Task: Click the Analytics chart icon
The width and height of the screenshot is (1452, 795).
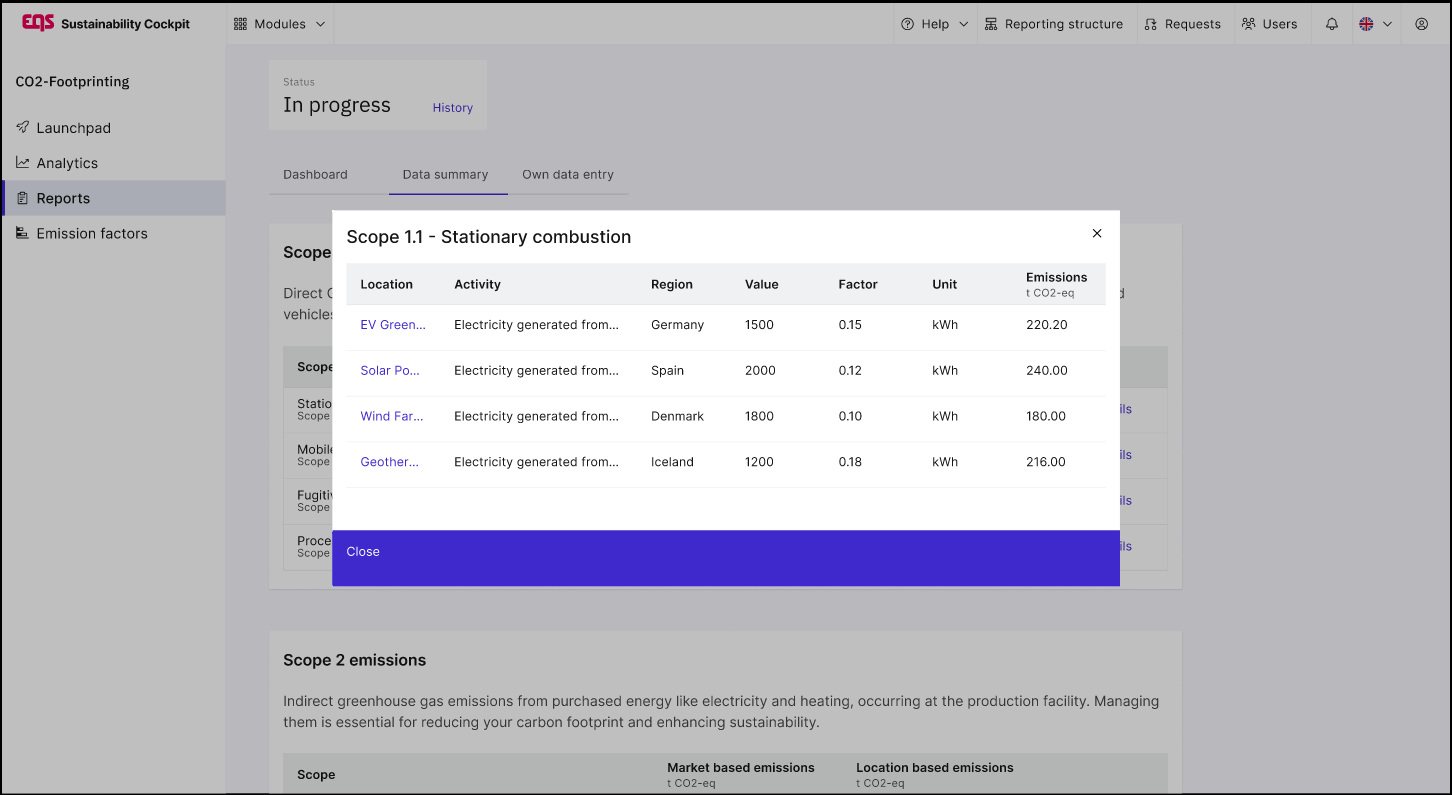Action: (x=23, y=163)
